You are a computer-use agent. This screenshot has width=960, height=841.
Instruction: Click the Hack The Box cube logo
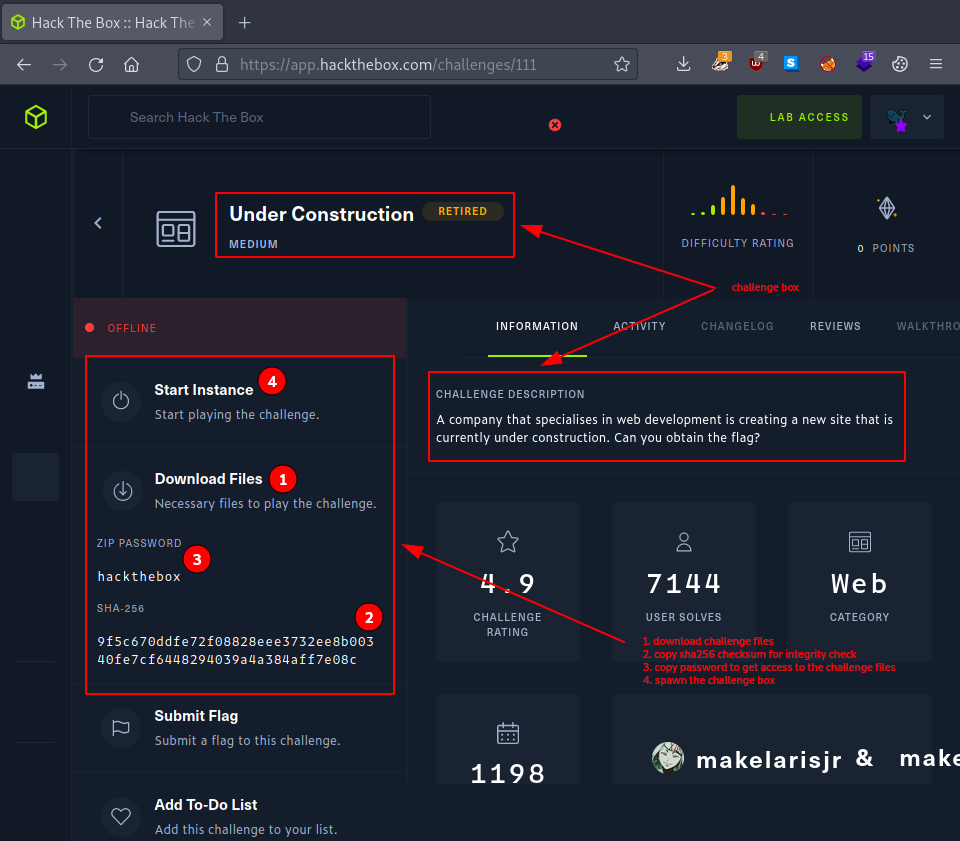click(36, 117)
